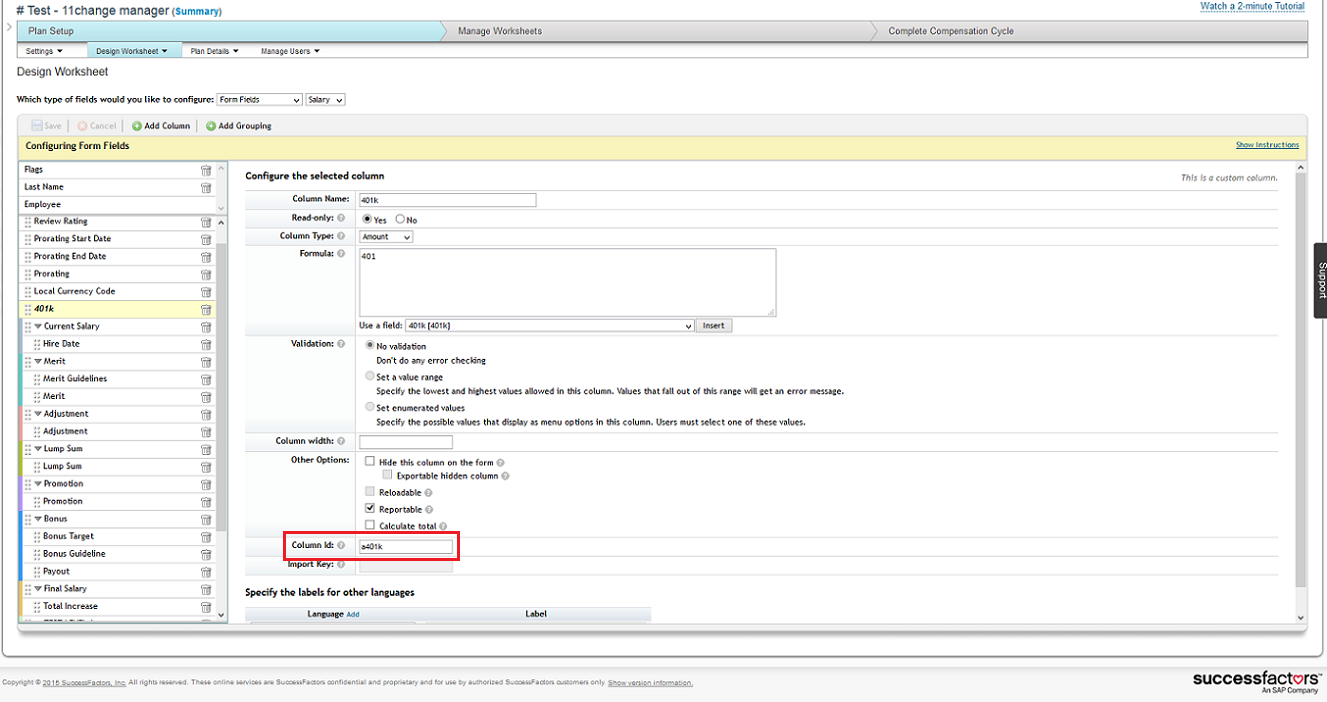This screenshot has height=702, width=1327.
Task: Show help for the Formula field
Action: 341,254
